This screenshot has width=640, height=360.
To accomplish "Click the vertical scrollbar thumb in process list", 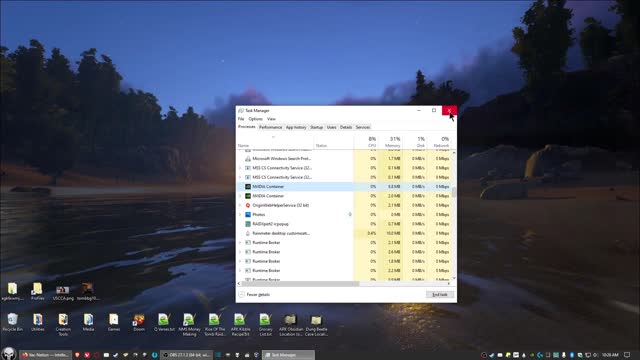I will coord(454,192).
